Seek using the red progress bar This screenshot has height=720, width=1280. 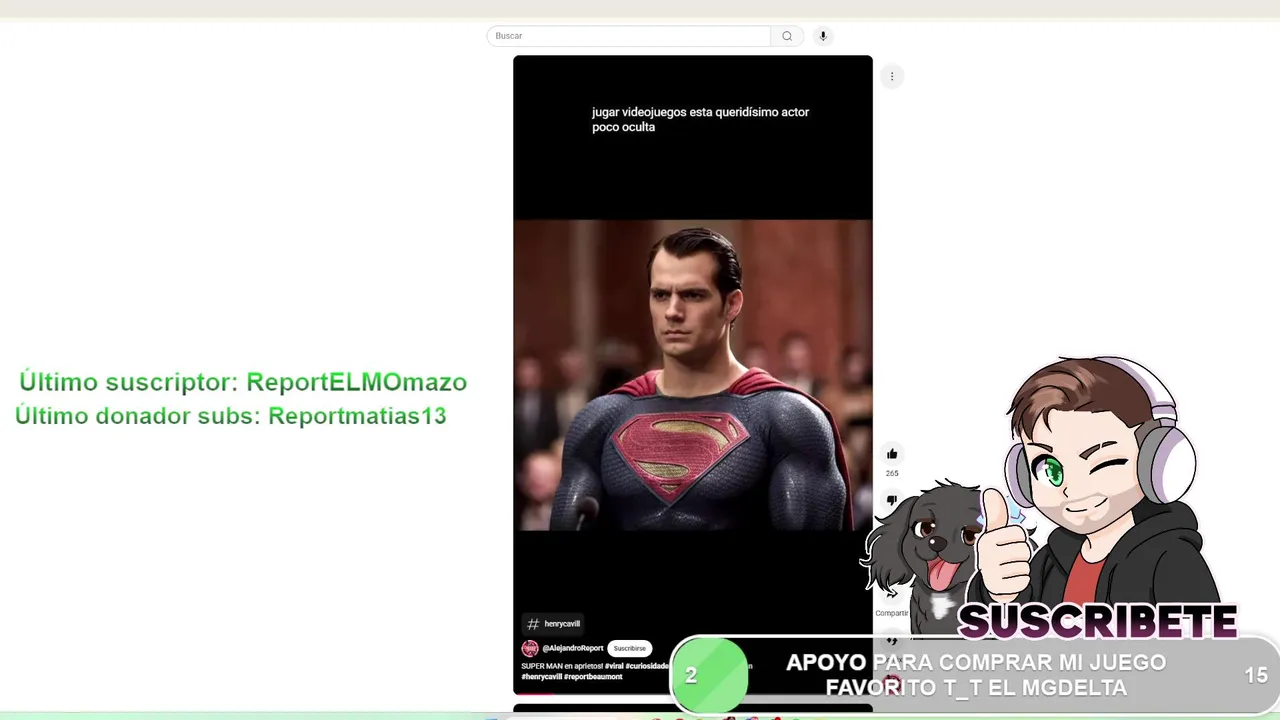point(535,693)
